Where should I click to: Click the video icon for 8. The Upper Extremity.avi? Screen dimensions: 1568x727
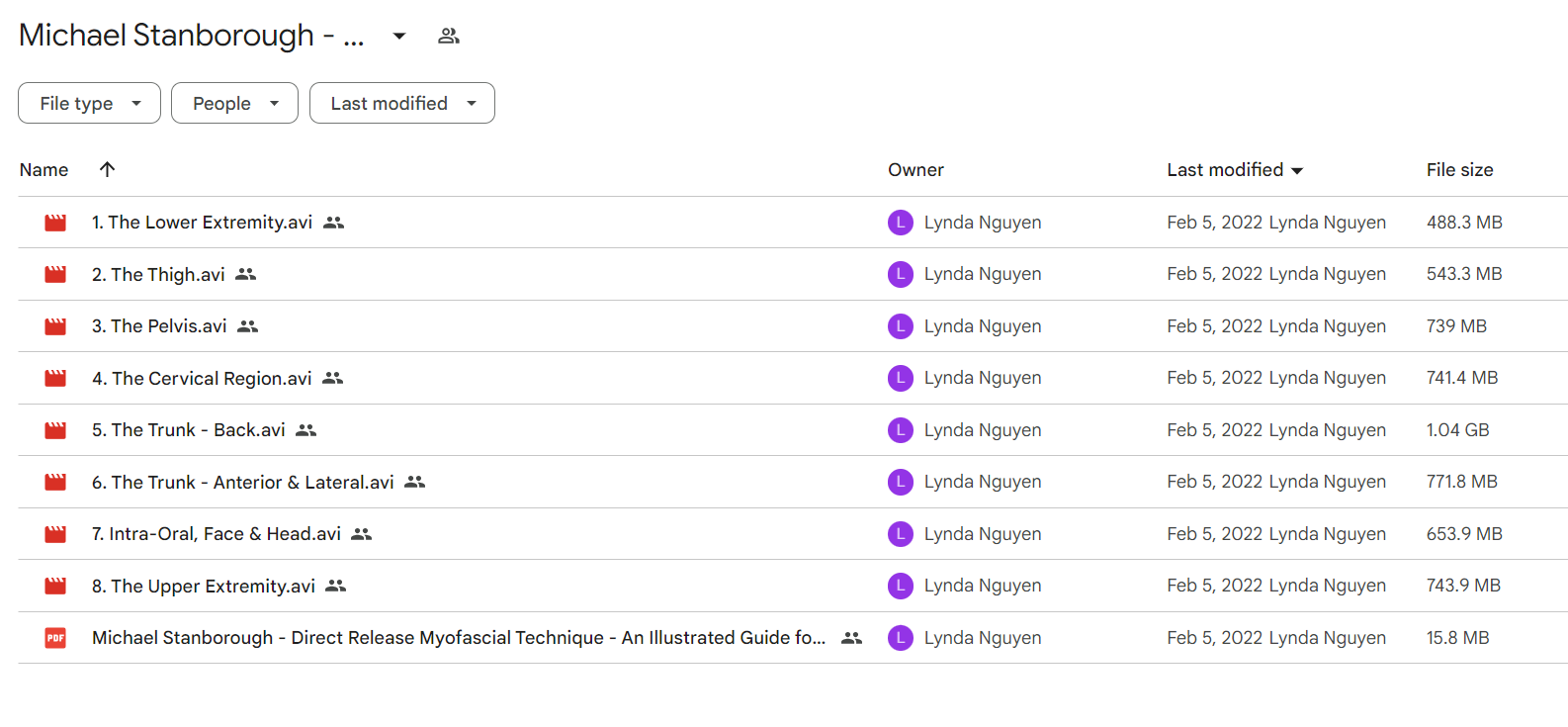pyautogui.click(x=55, y=586)
